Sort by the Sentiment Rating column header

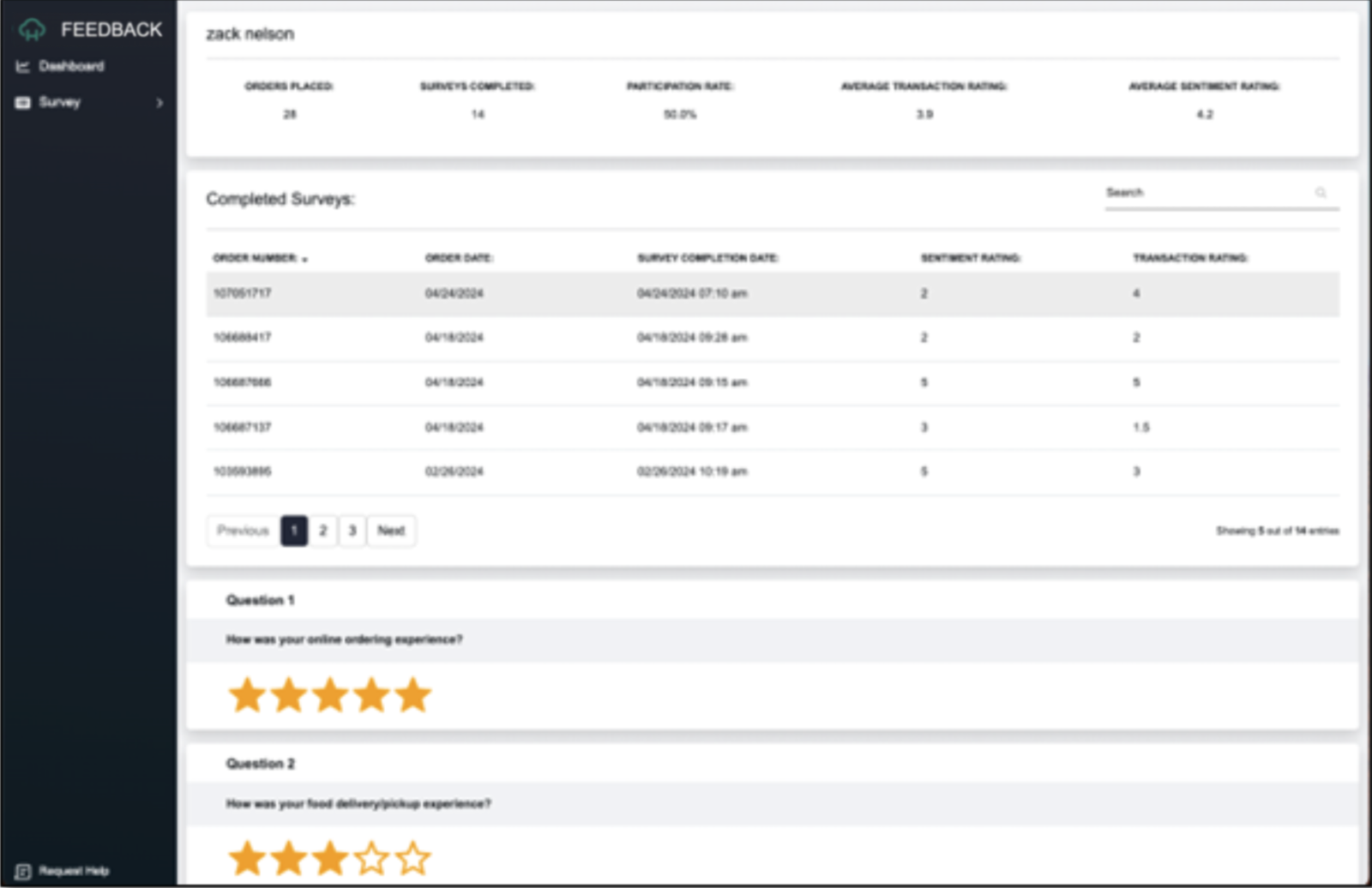point(970,257)
